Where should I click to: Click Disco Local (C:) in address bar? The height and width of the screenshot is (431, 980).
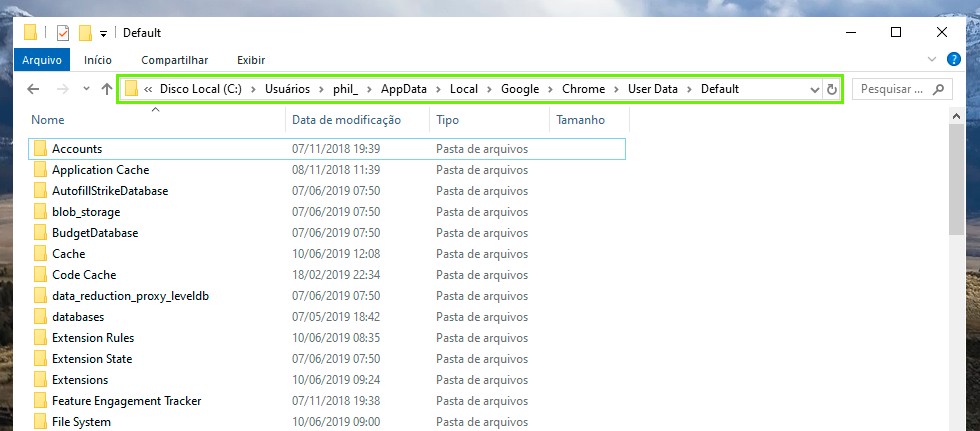point(201,89)
